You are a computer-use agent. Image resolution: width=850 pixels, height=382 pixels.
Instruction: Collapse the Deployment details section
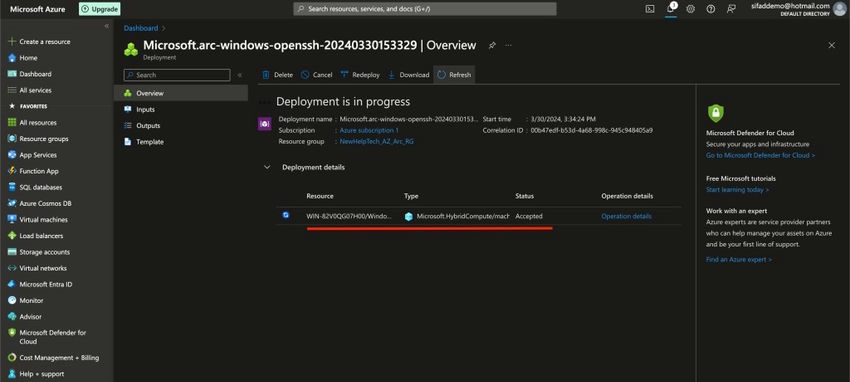tap(267, 167)
